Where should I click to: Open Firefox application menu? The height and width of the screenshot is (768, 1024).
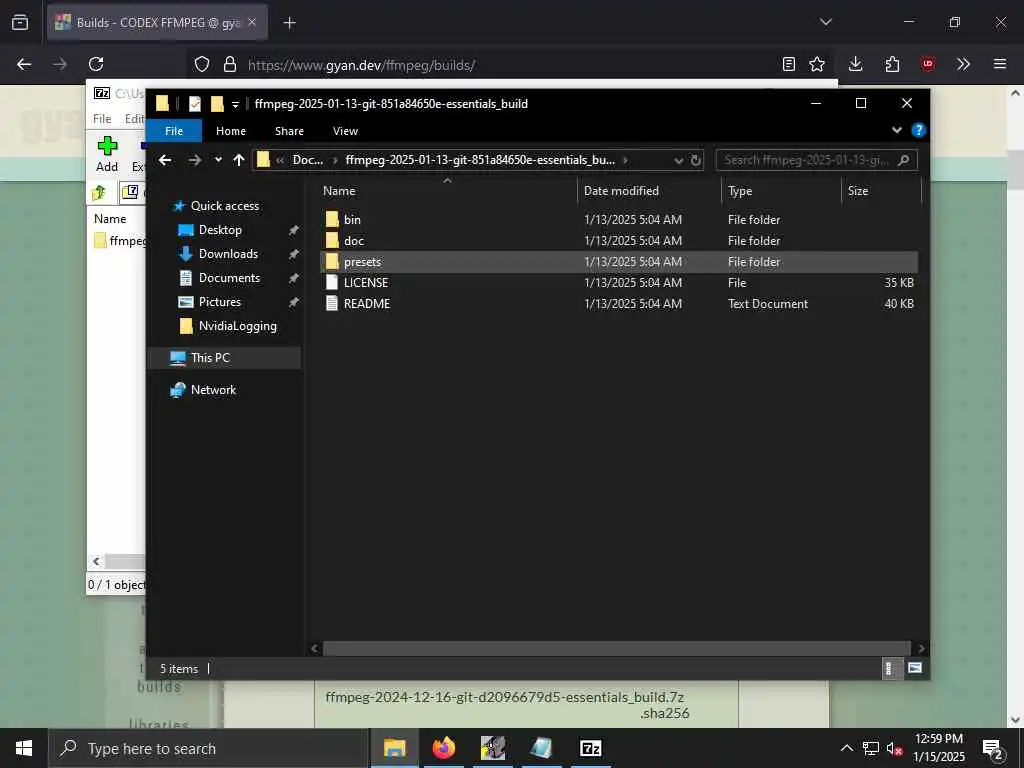click(999, 64)
